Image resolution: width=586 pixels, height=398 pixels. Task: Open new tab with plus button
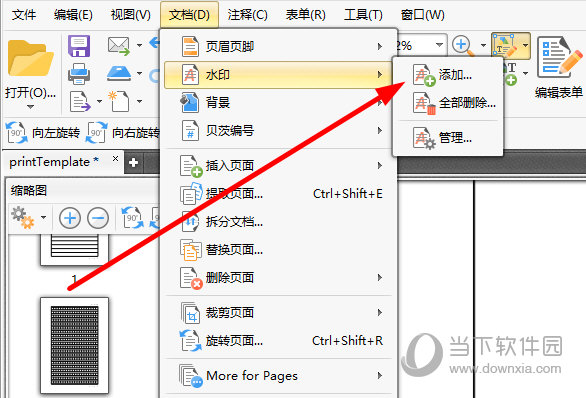point(133,163)
